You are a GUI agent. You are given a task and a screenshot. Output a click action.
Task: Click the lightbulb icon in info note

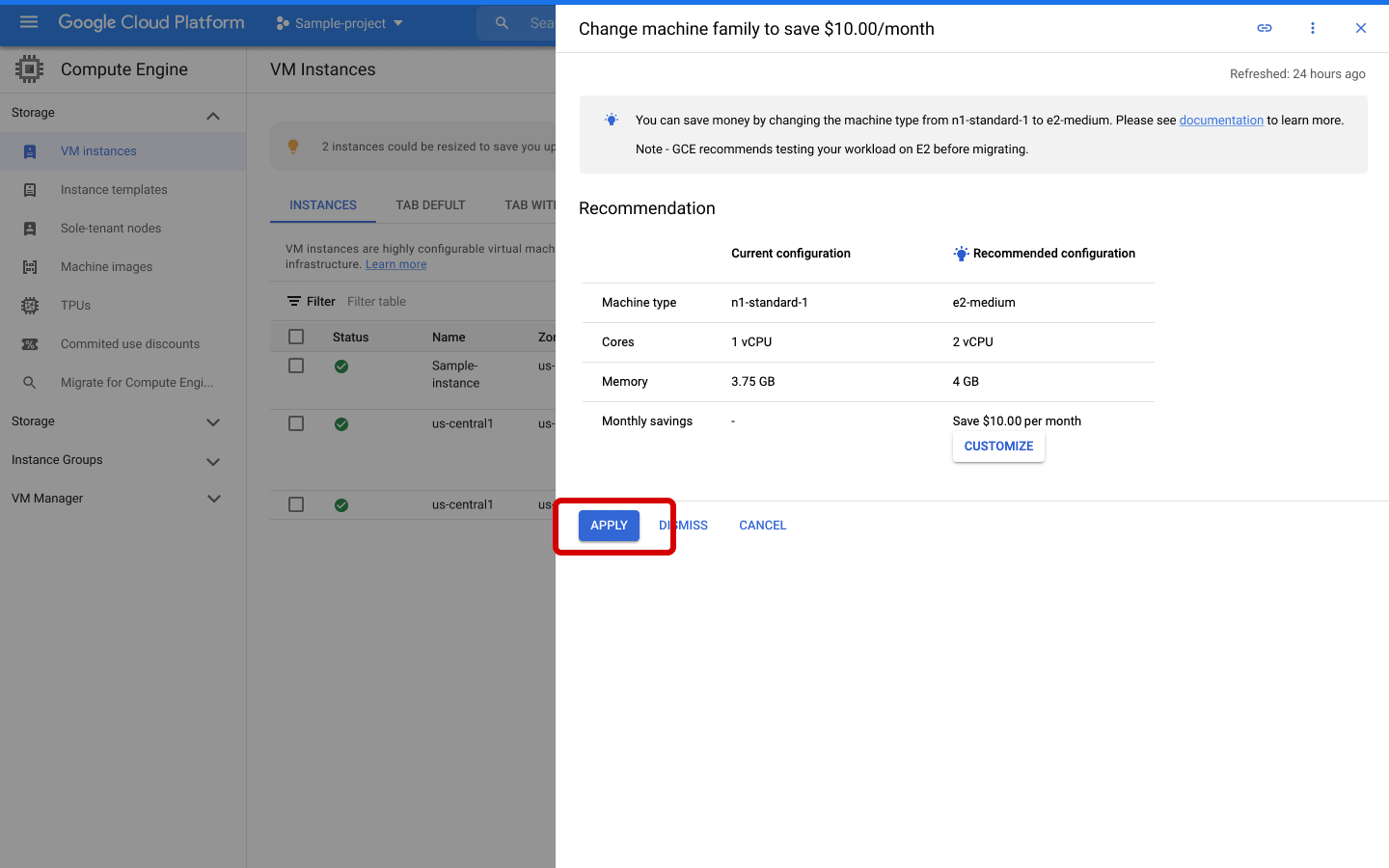tap(612, 120)
